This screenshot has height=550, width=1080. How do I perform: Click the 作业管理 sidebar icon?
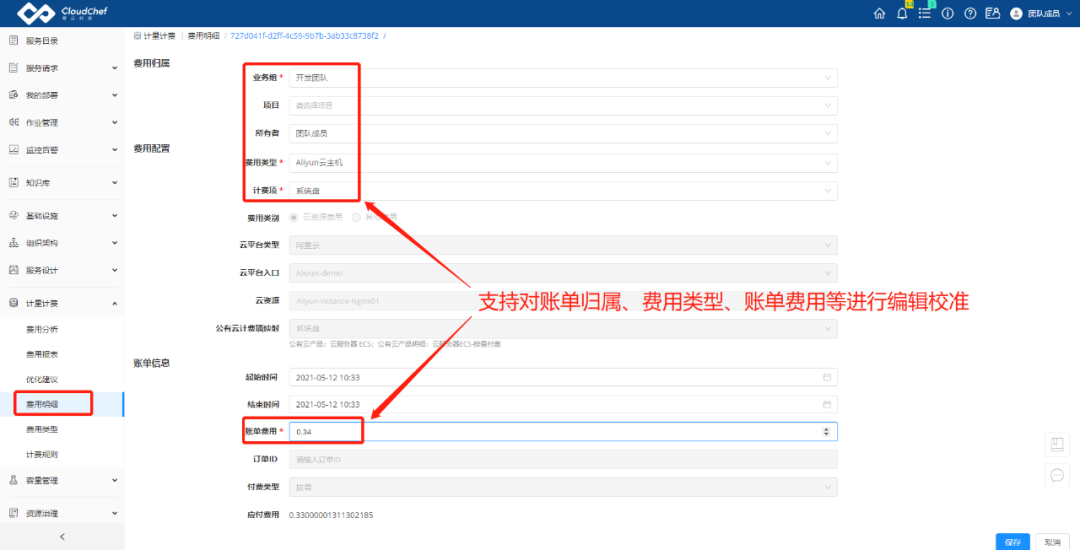[13, 123]
